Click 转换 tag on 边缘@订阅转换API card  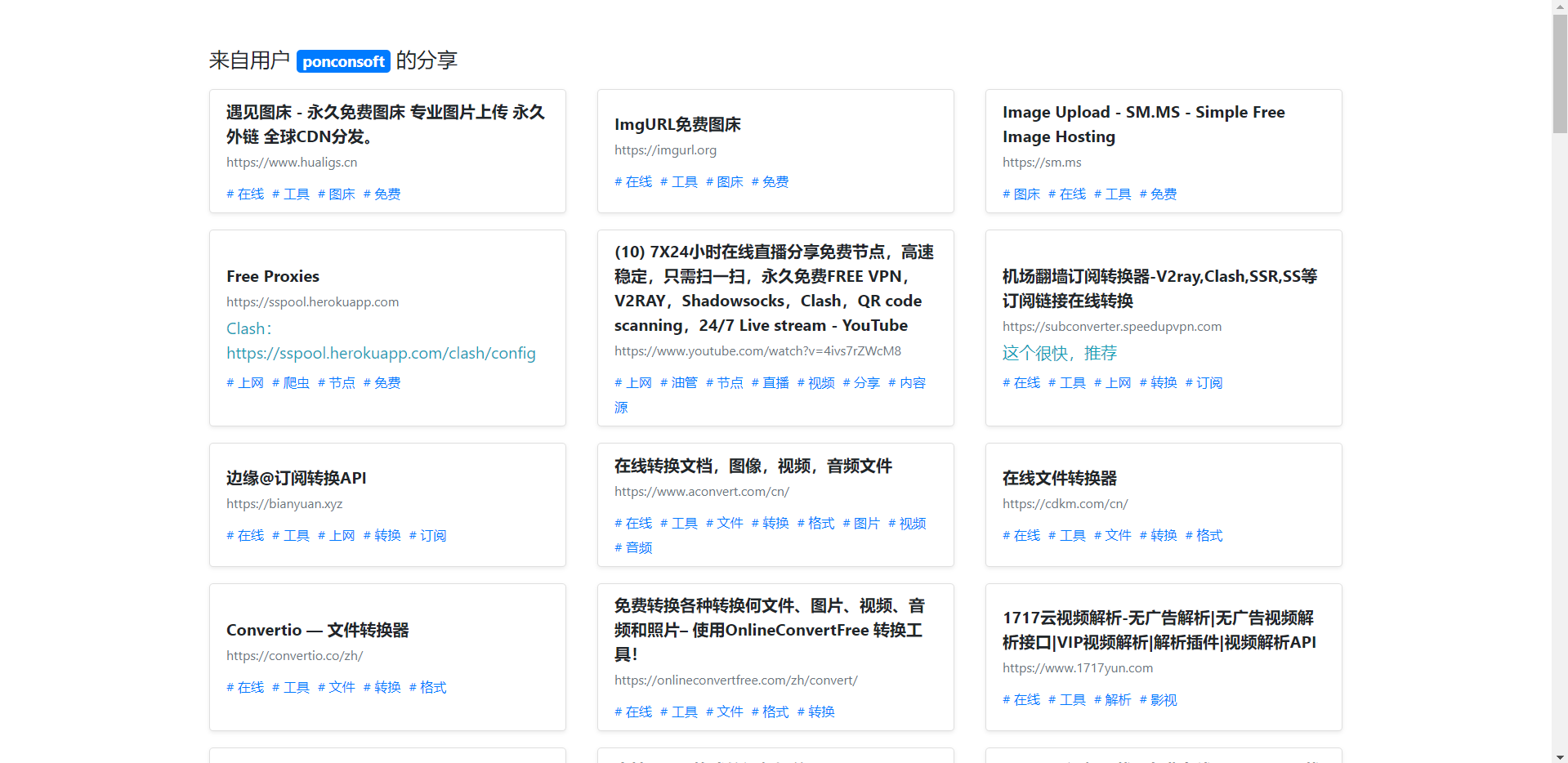[382, 535]
